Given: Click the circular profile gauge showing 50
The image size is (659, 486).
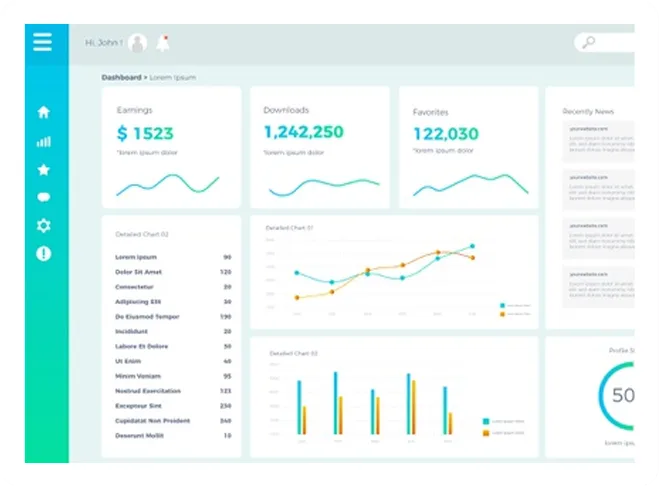Looking at the screenshot, I should pyautogui.click(x=617, y=396).
